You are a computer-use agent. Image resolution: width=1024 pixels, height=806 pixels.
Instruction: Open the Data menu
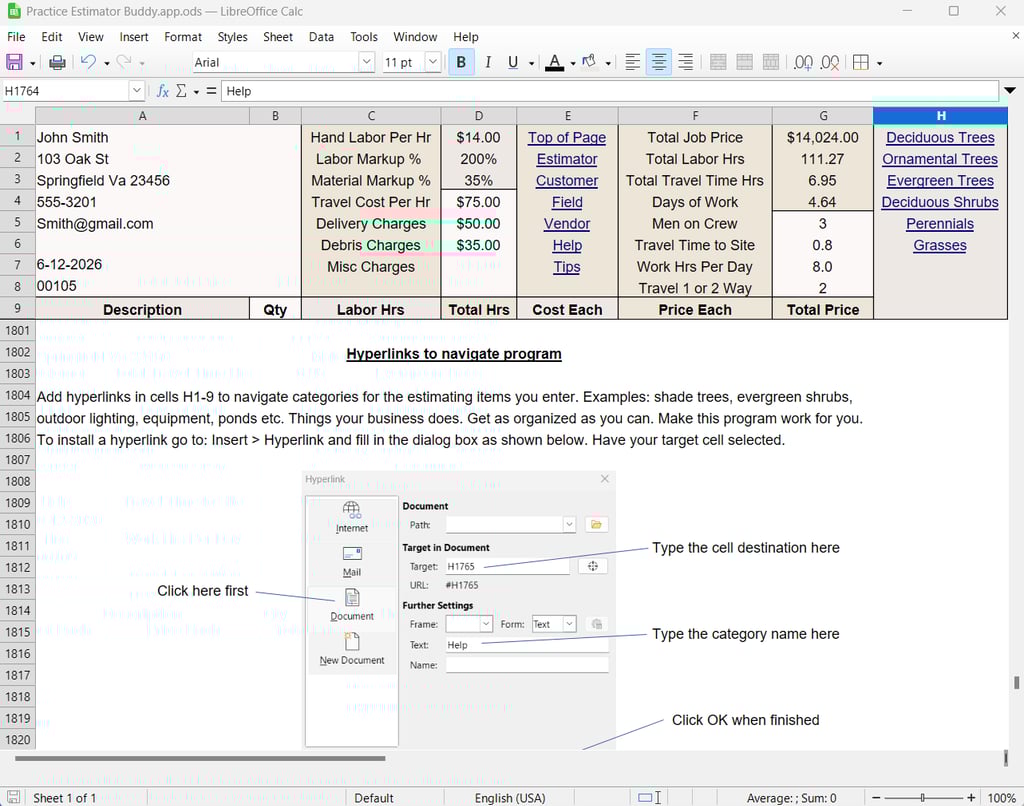coord(320,37)
